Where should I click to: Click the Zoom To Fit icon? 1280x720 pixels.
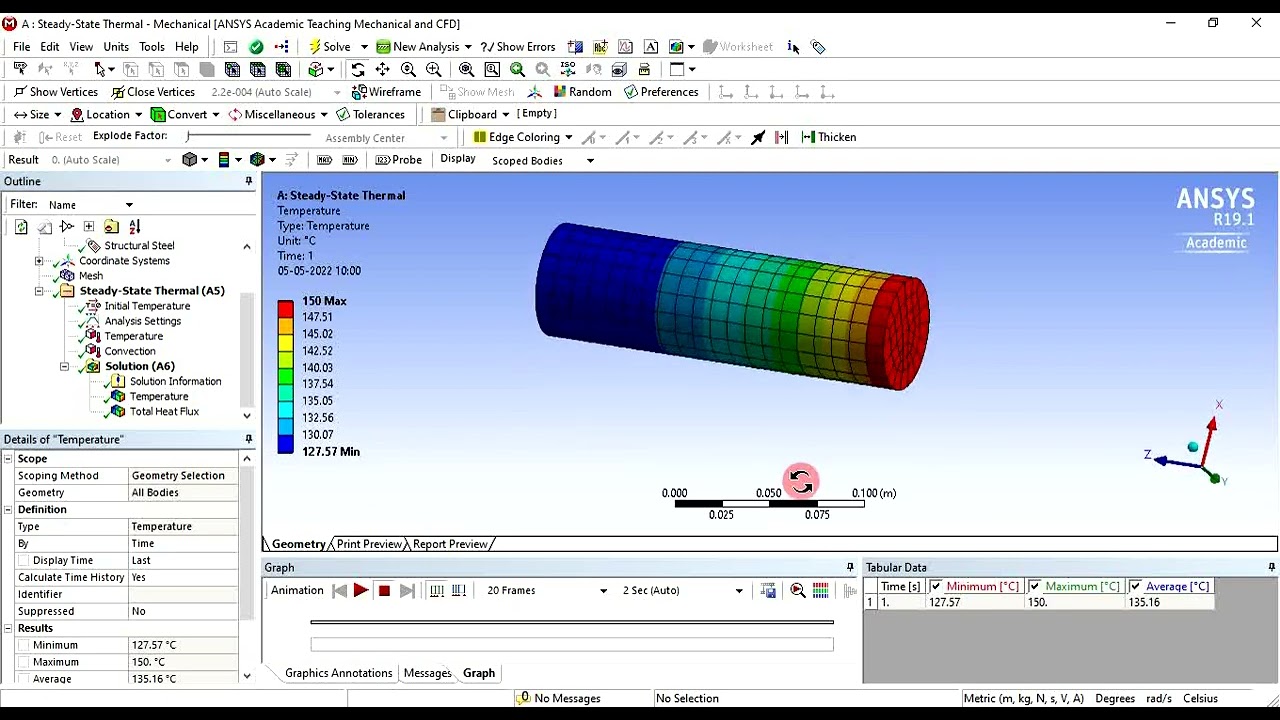click(466, 69)
